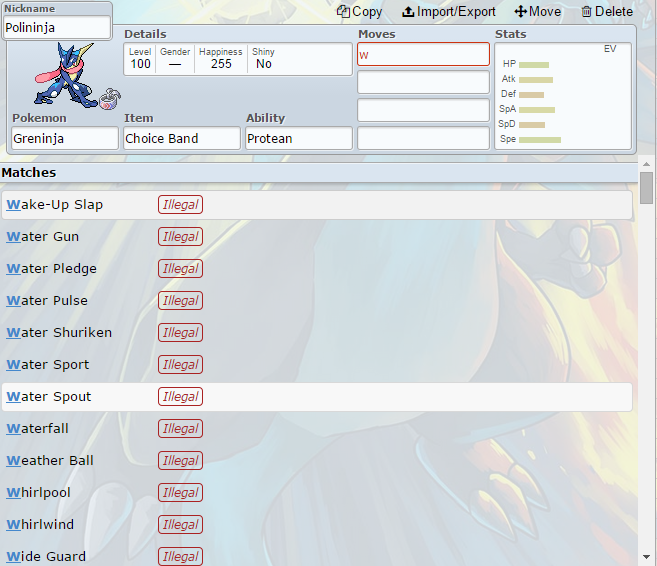Select the Water Pledge move

tap(317, 269)
